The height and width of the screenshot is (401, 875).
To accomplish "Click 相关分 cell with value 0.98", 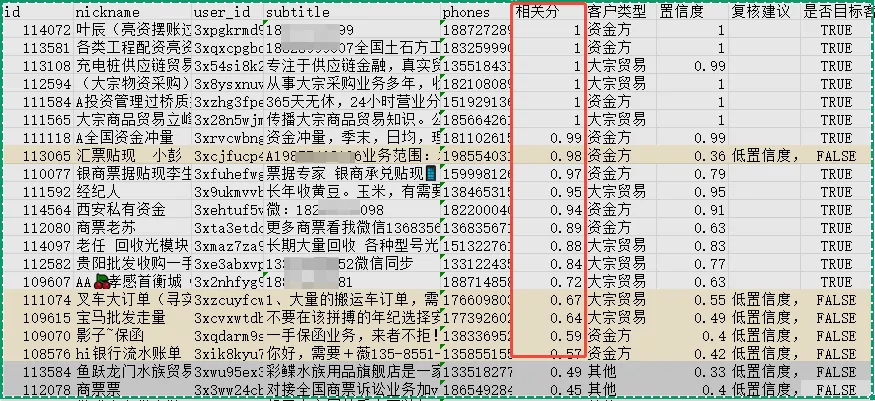I will coord(549,156).
